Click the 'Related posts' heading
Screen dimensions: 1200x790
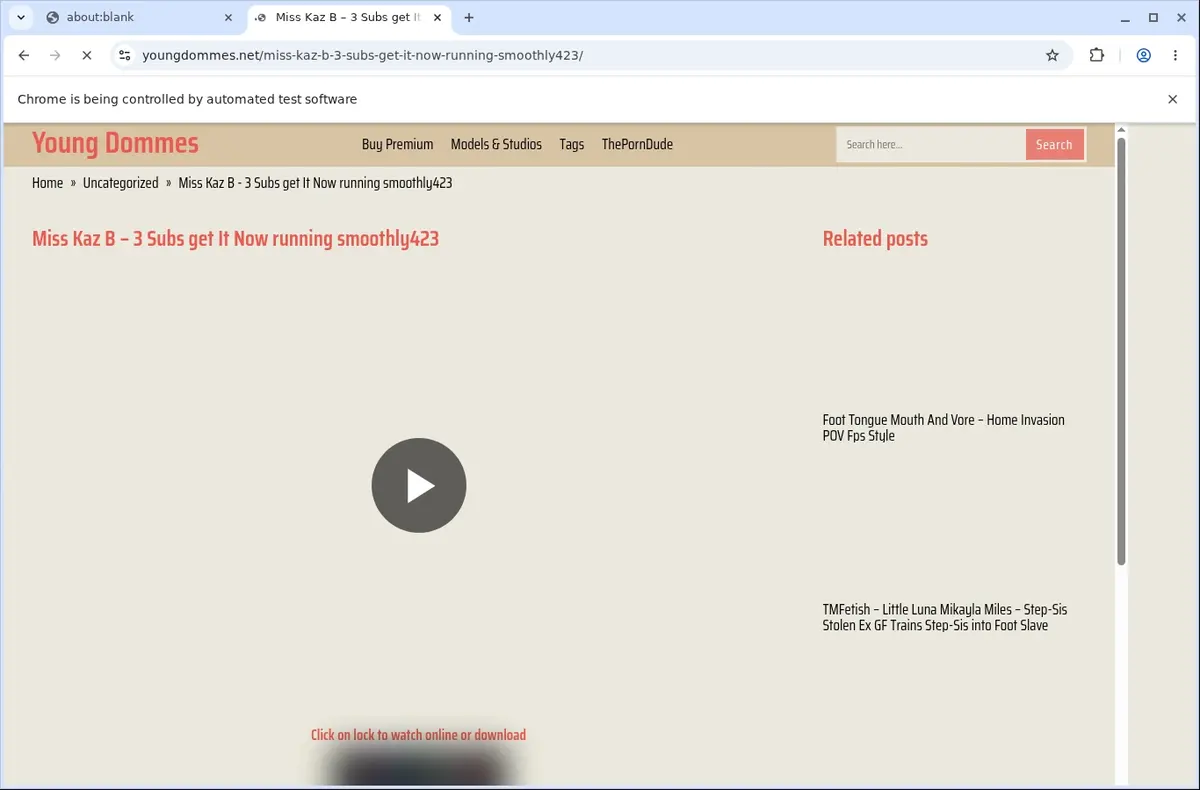point(875,238)
